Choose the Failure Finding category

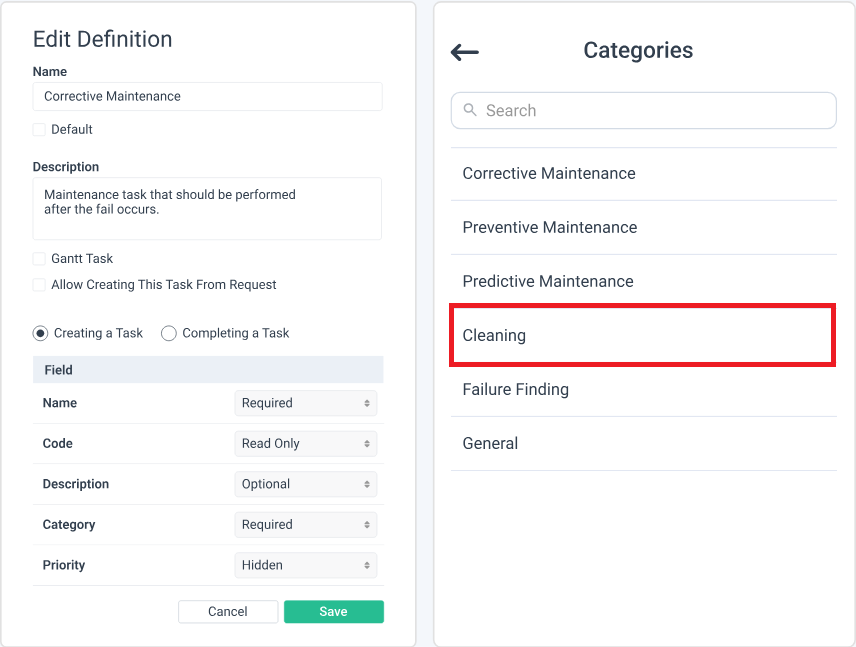click(x=515, y=390)
